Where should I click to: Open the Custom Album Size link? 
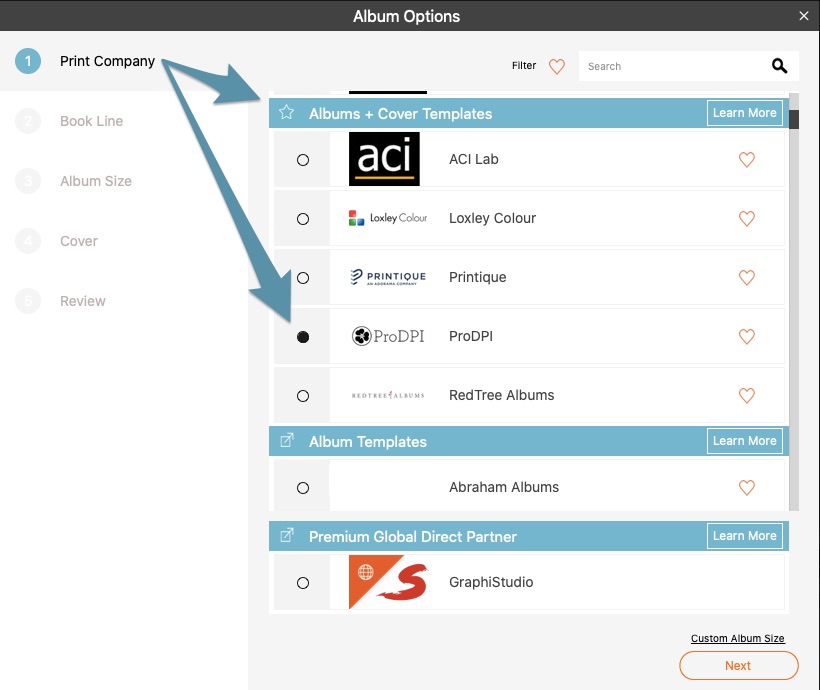[737, 638]
